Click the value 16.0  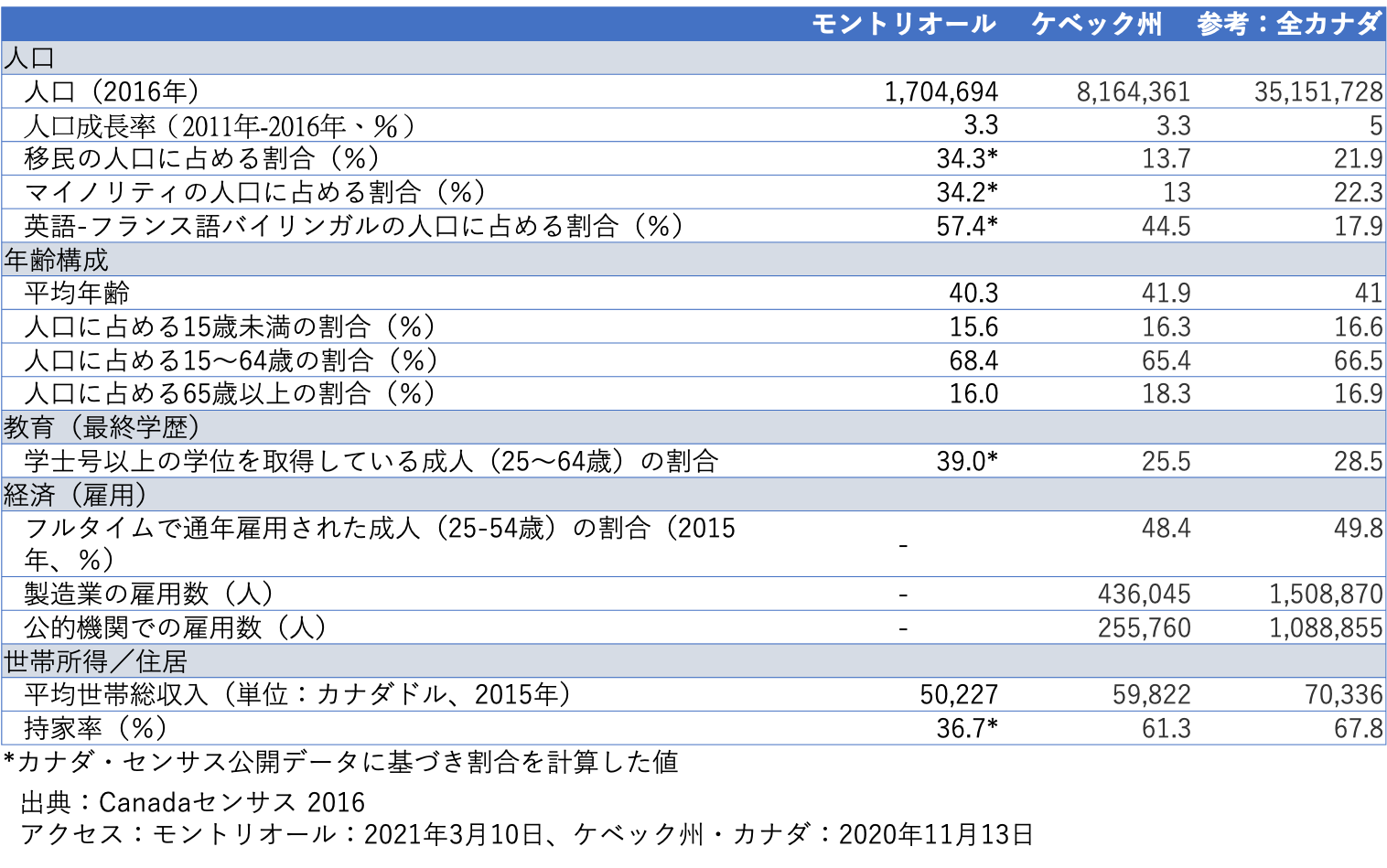click(973, 393)
